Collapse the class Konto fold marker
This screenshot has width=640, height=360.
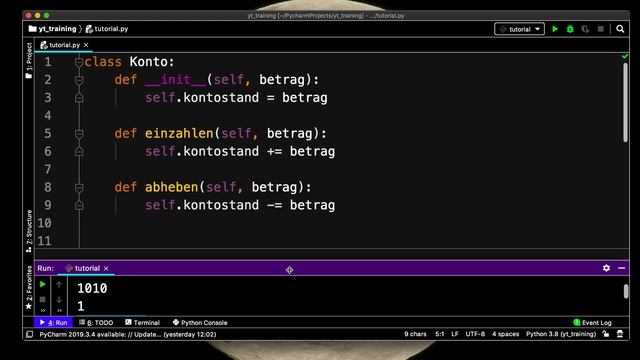[x=79, y=62]
